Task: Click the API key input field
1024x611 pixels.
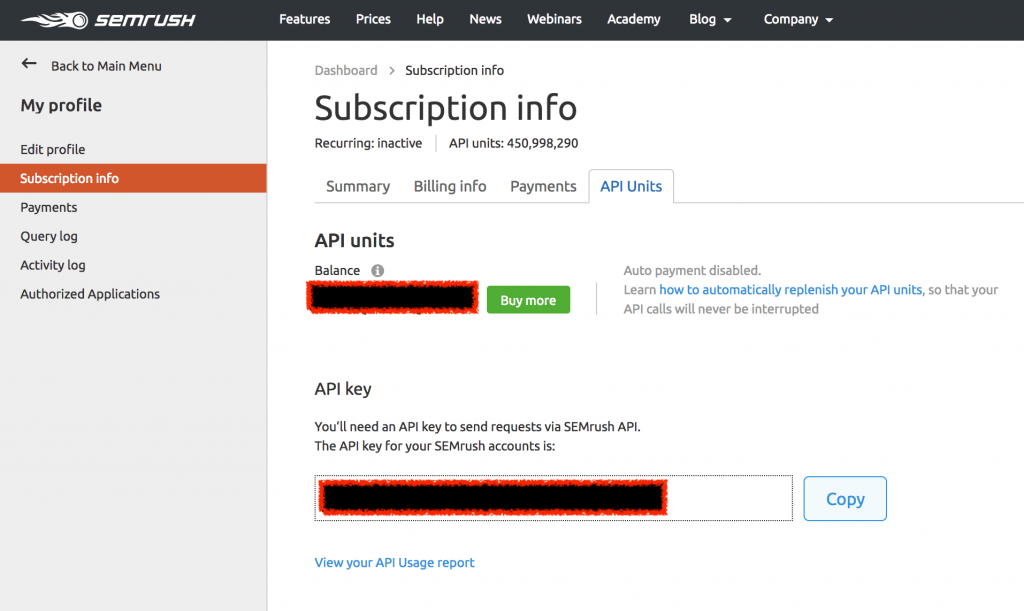Action: [554, 498]
